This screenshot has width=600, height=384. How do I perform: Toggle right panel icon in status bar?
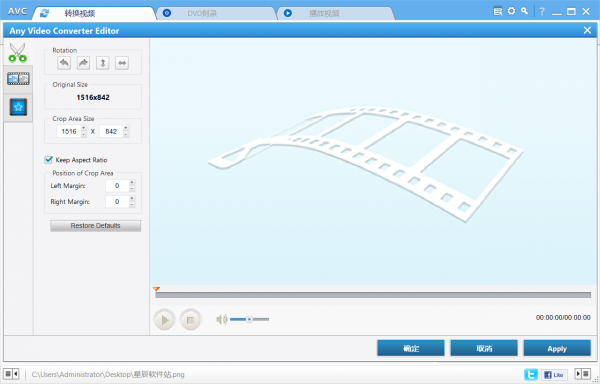tap(583, 374)
